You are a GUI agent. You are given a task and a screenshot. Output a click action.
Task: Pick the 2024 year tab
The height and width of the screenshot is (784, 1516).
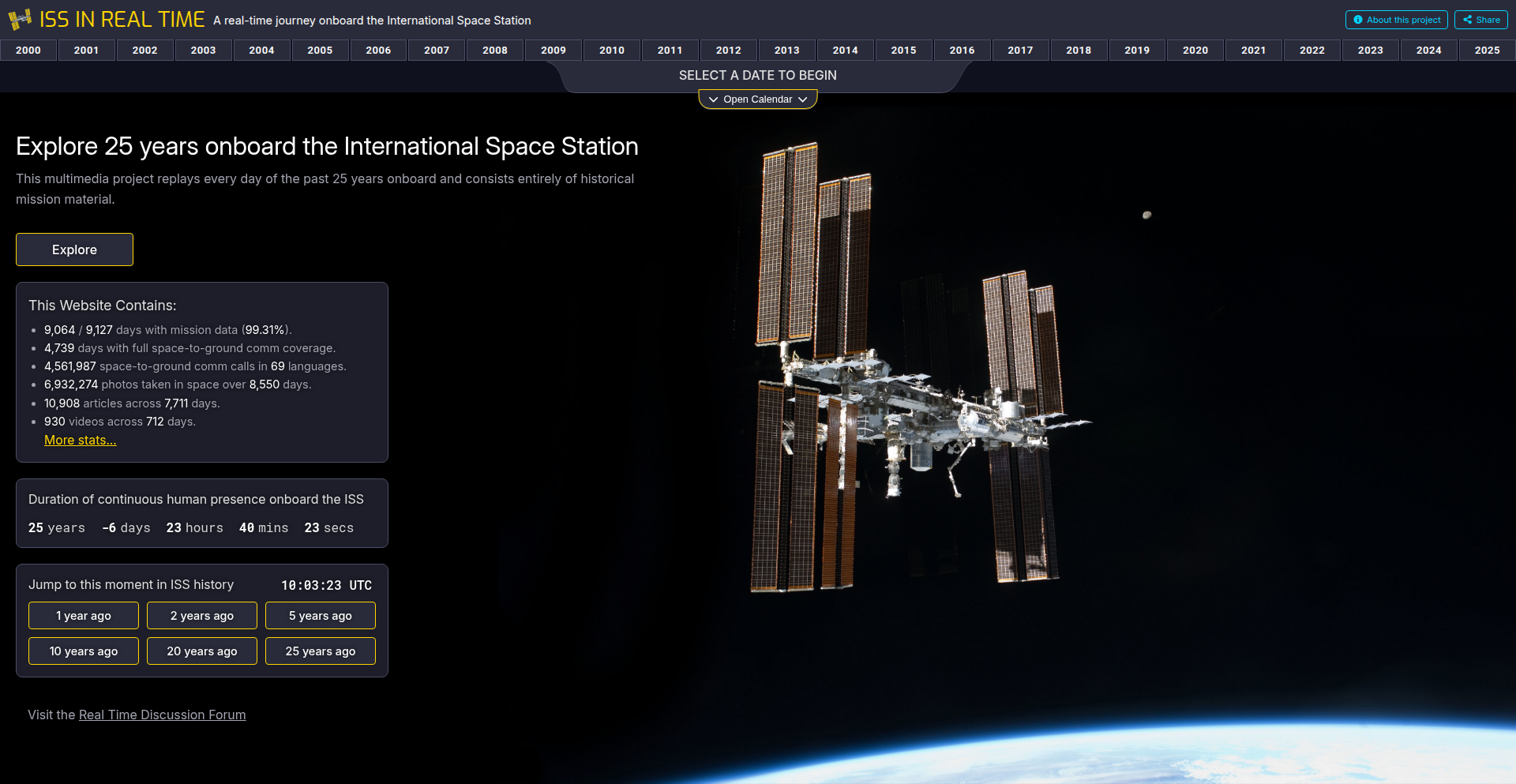pos(1429,50)
